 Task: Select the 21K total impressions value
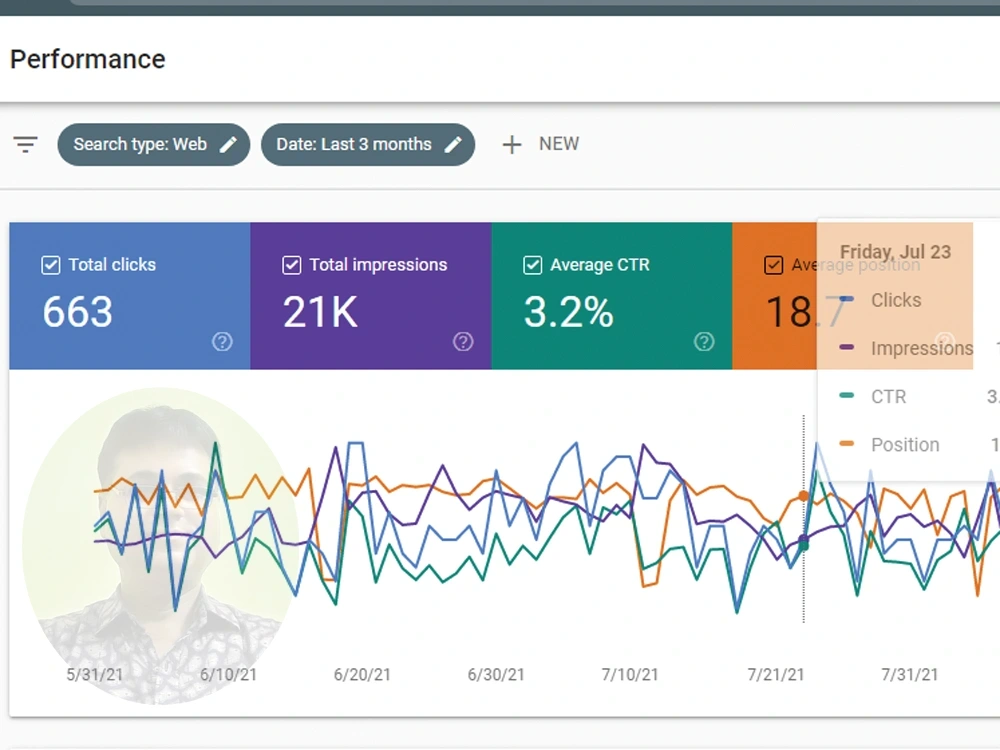[x=320, y=312]
